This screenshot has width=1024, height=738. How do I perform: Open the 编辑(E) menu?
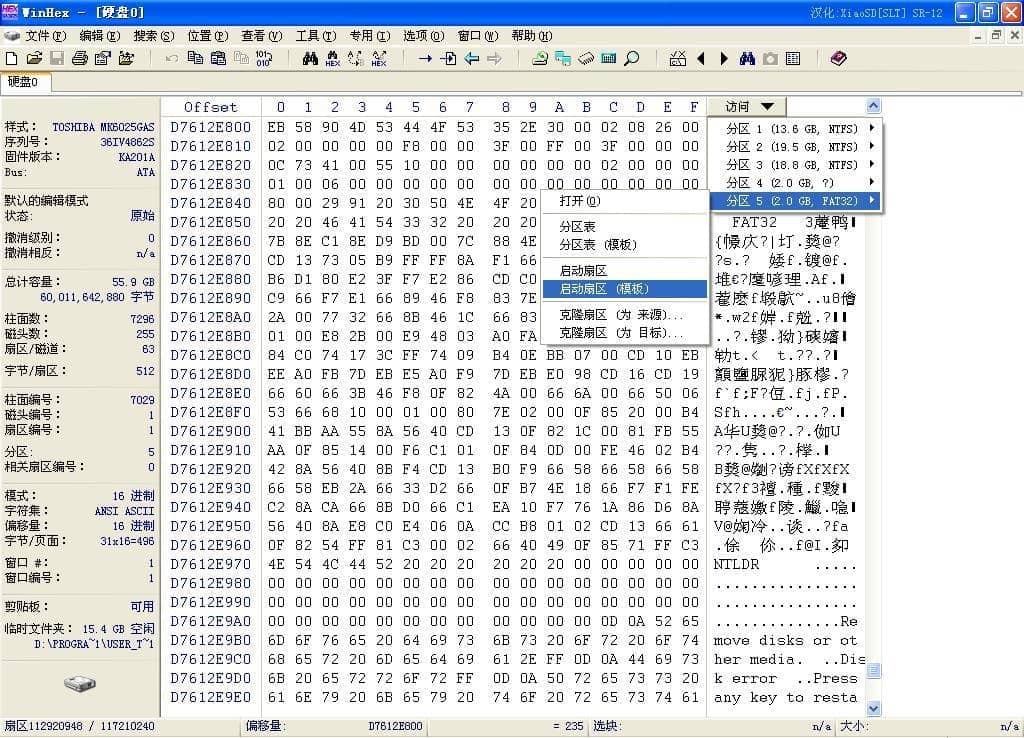[x=100, y=36]
